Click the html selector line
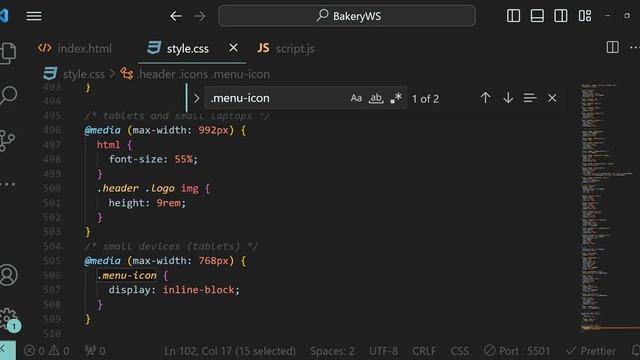640x360 pixels. pos(114,144)
